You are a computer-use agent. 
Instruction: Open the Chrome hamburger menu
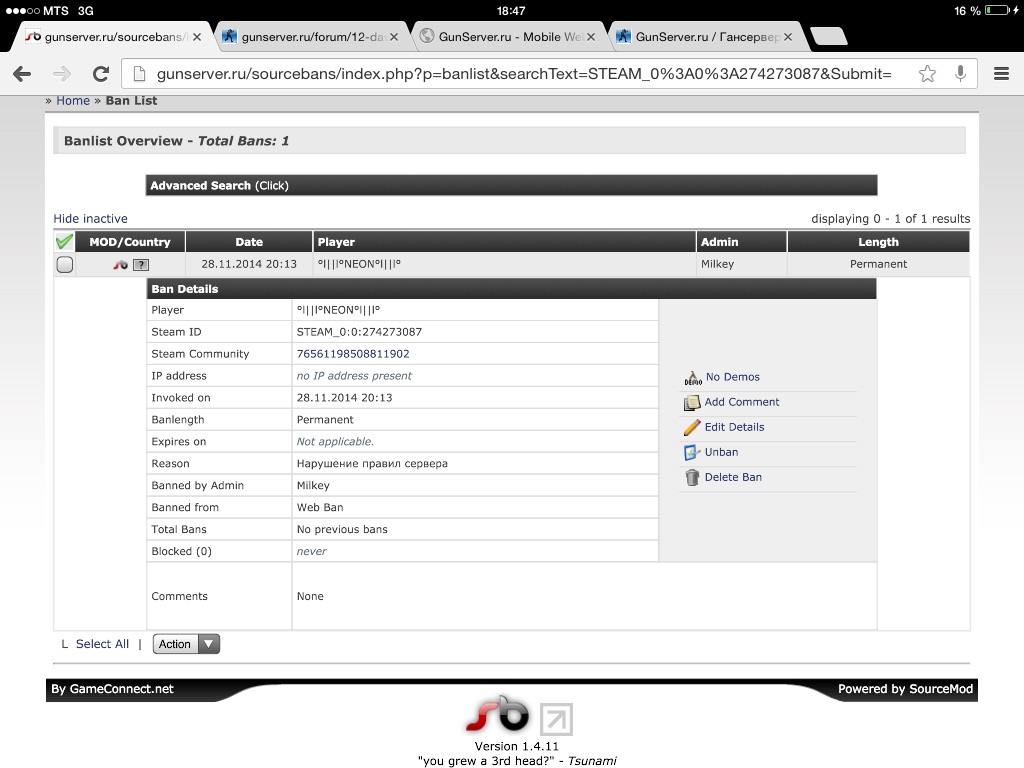coord(1001,73)
